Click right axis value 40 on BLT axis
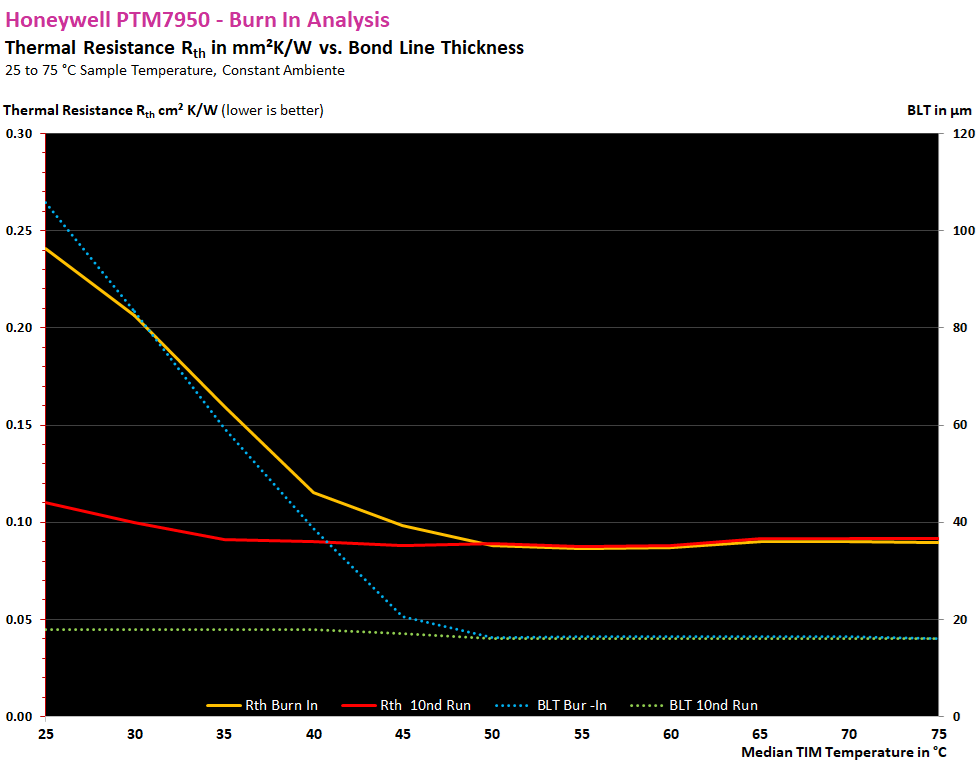Viewport: 980px width, 766px height. click(960, 522)
